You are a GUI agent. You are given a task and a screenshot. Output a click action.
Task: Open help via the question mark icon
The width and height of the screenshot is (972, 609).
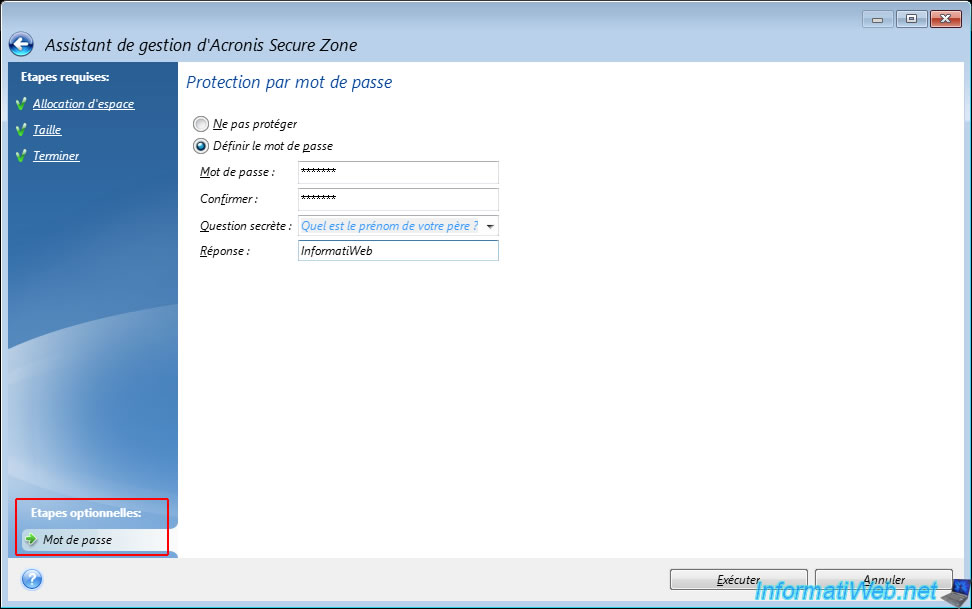(x=31, y=579)
